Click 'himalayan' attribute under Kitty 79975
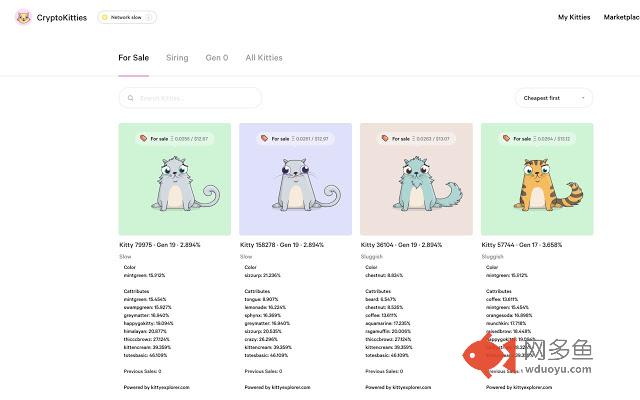This screenshot has height=400, width=640. click(145, 331)
